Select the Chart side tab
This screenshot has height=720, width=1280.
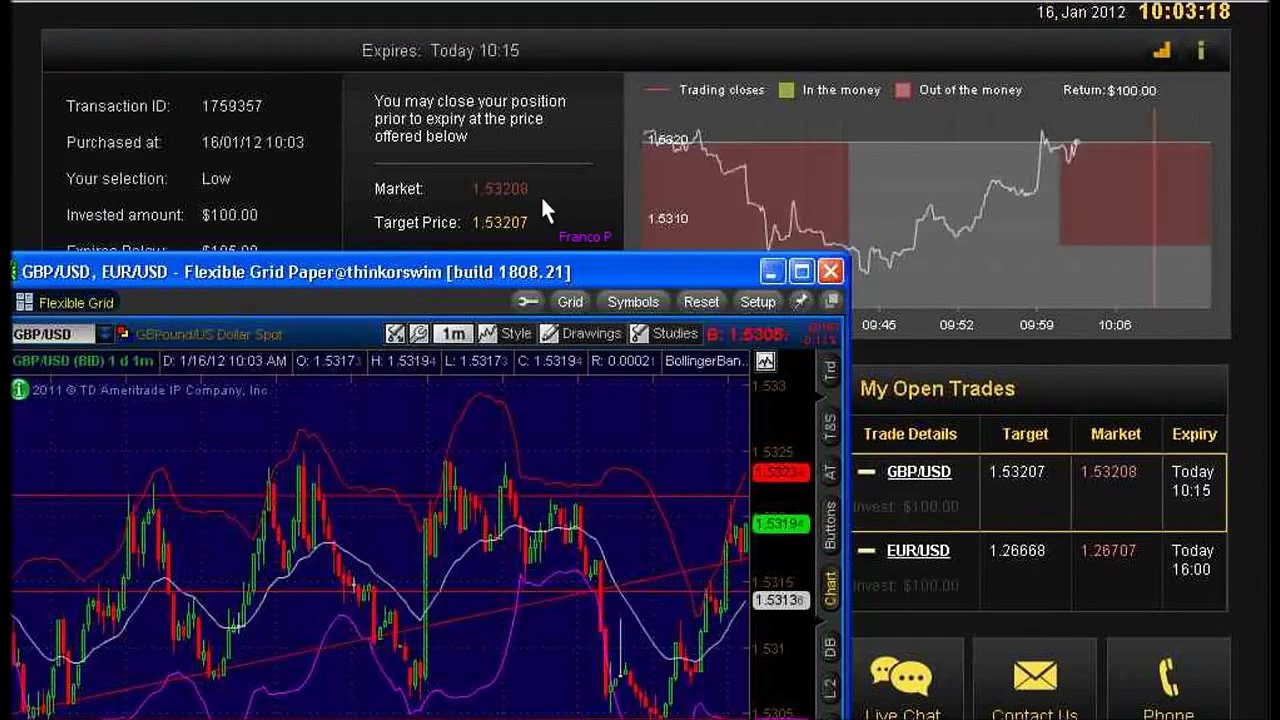point(830,588)
